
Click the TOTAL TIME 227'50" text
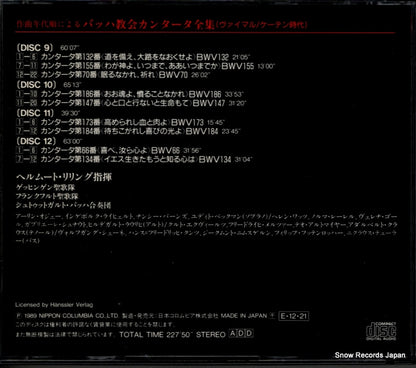pos(156,334)
